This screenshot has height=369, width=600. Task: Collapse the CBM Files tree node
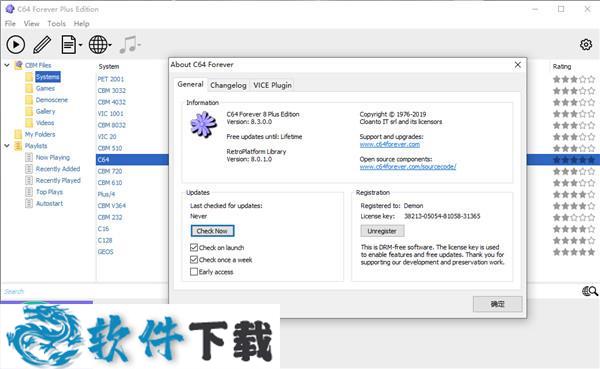coord(7,65)
